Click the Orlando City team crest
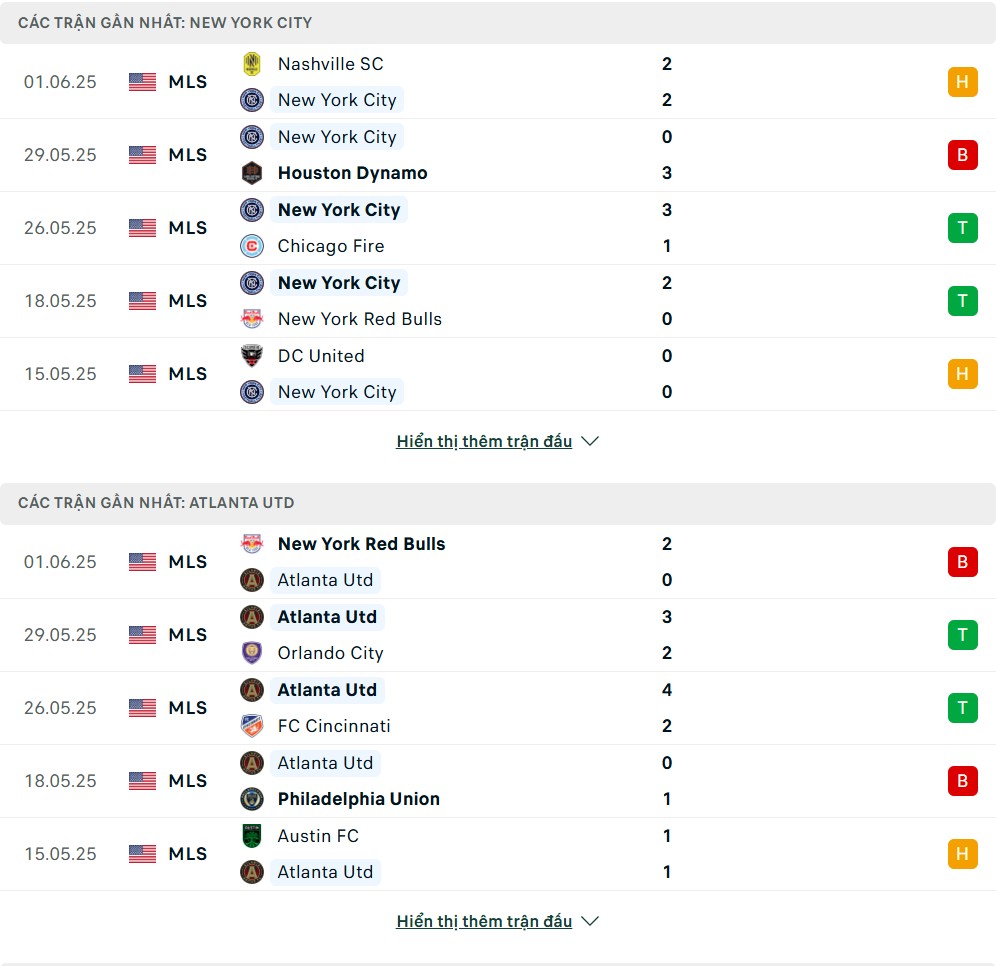This screenshot has height=966, width=997. 252,652
